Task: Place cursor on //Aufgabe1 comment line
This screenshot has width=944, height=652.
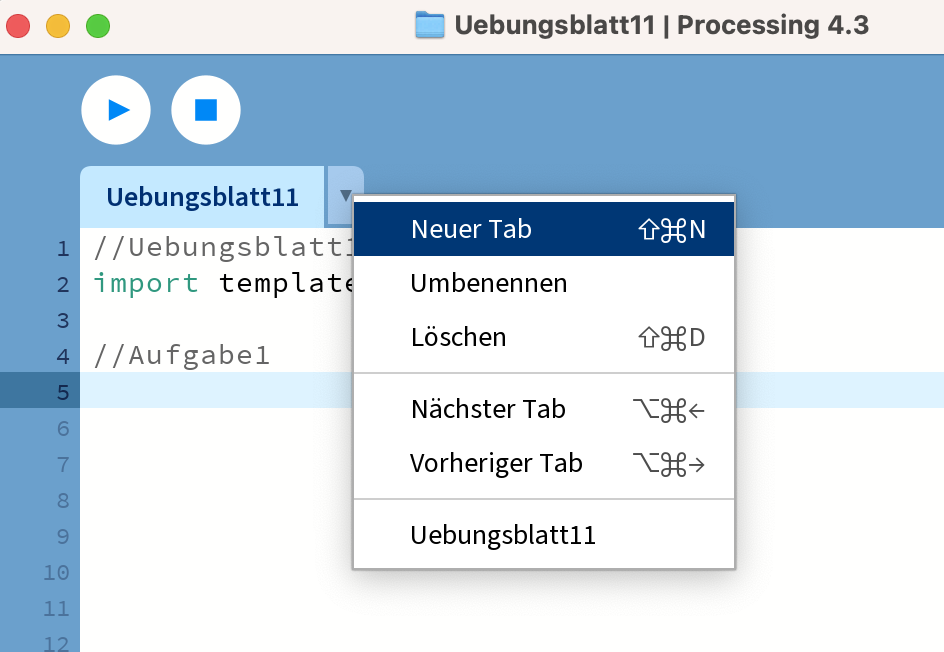Action: click(x=182, y=355)
